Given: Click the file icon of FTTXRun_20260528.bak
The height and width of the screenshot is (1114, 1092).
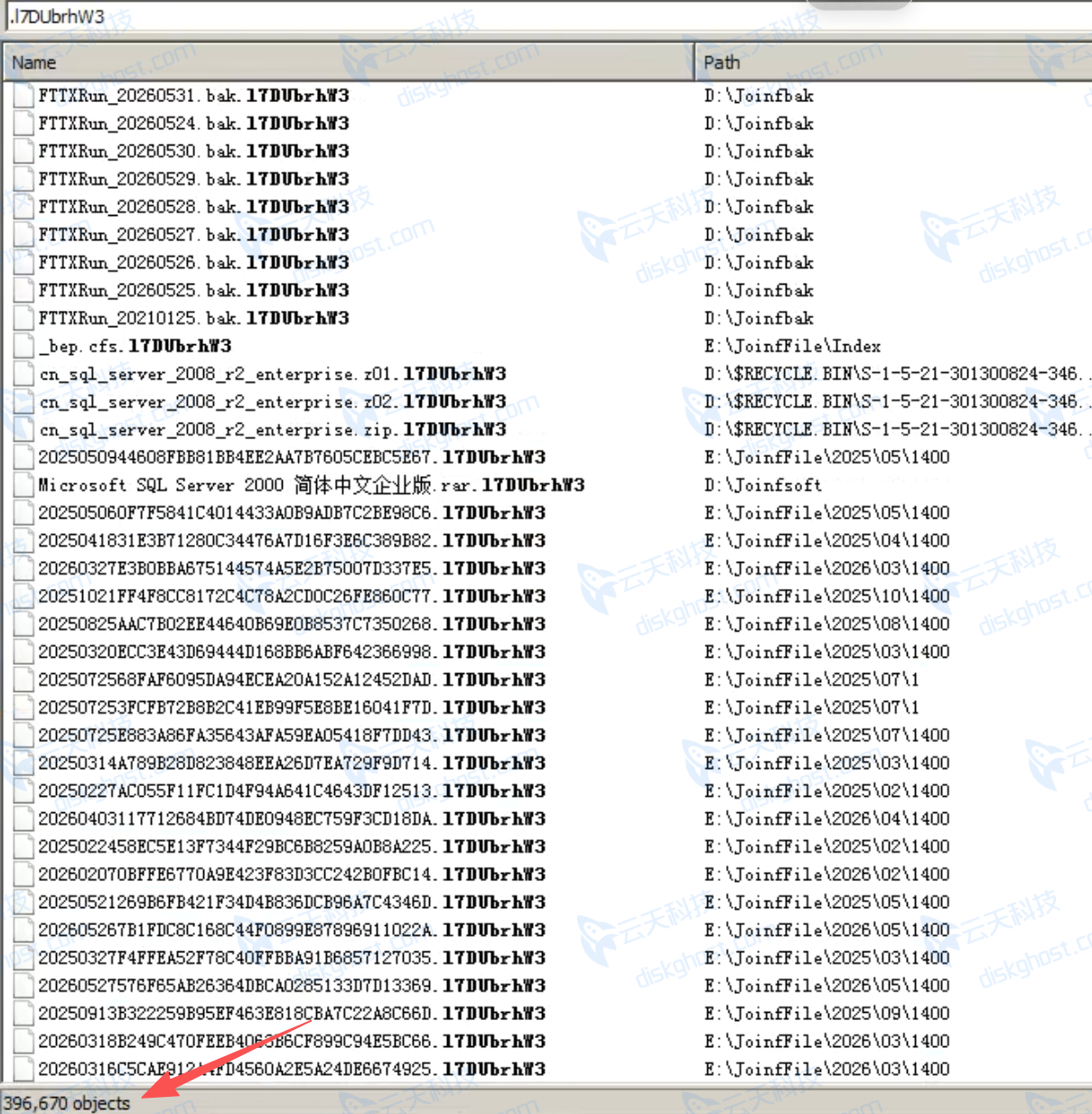Looking at the screenshot, I should [x=24, y=207].
